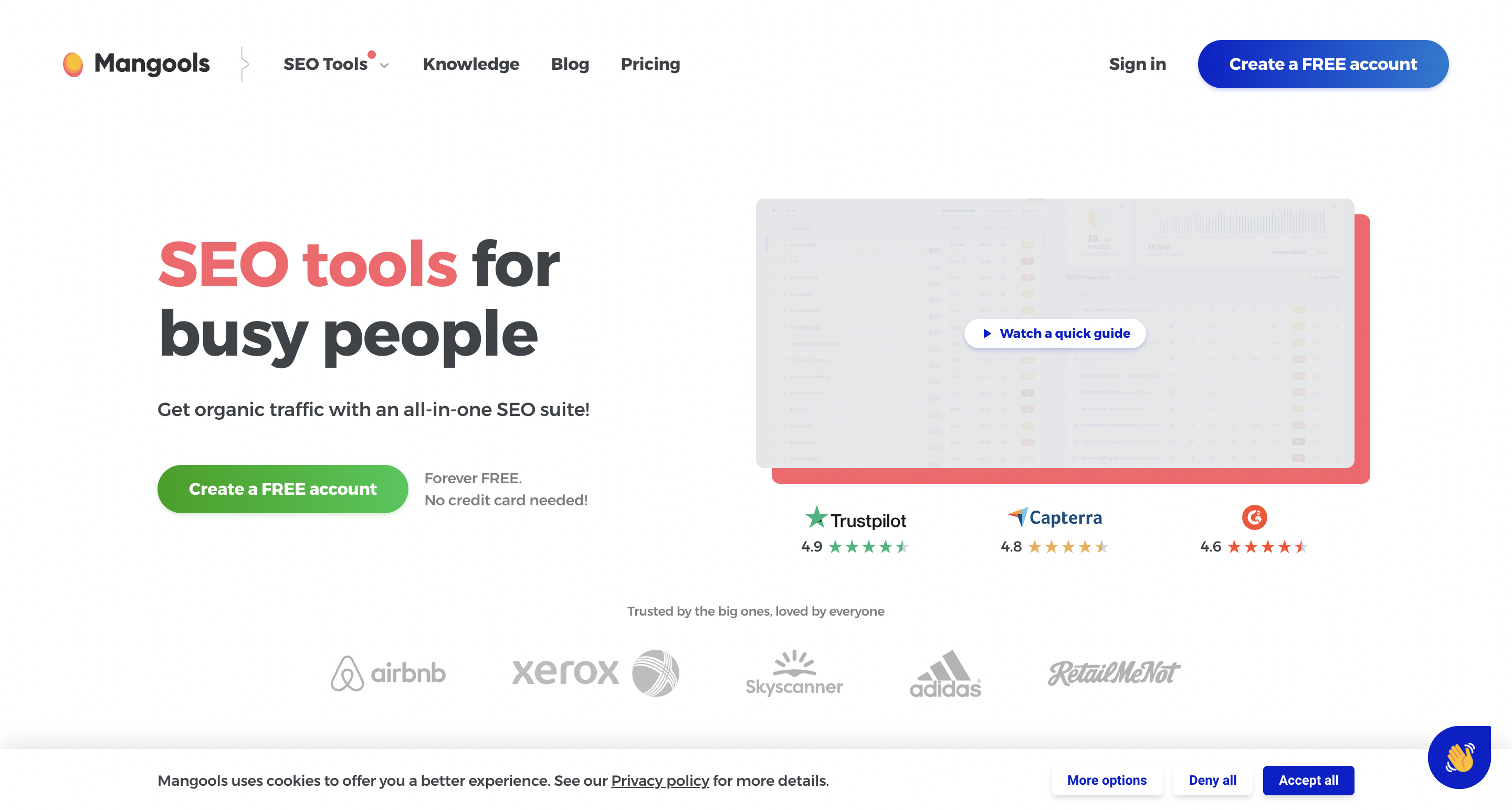Click More options in the cookie banner

1106,780
